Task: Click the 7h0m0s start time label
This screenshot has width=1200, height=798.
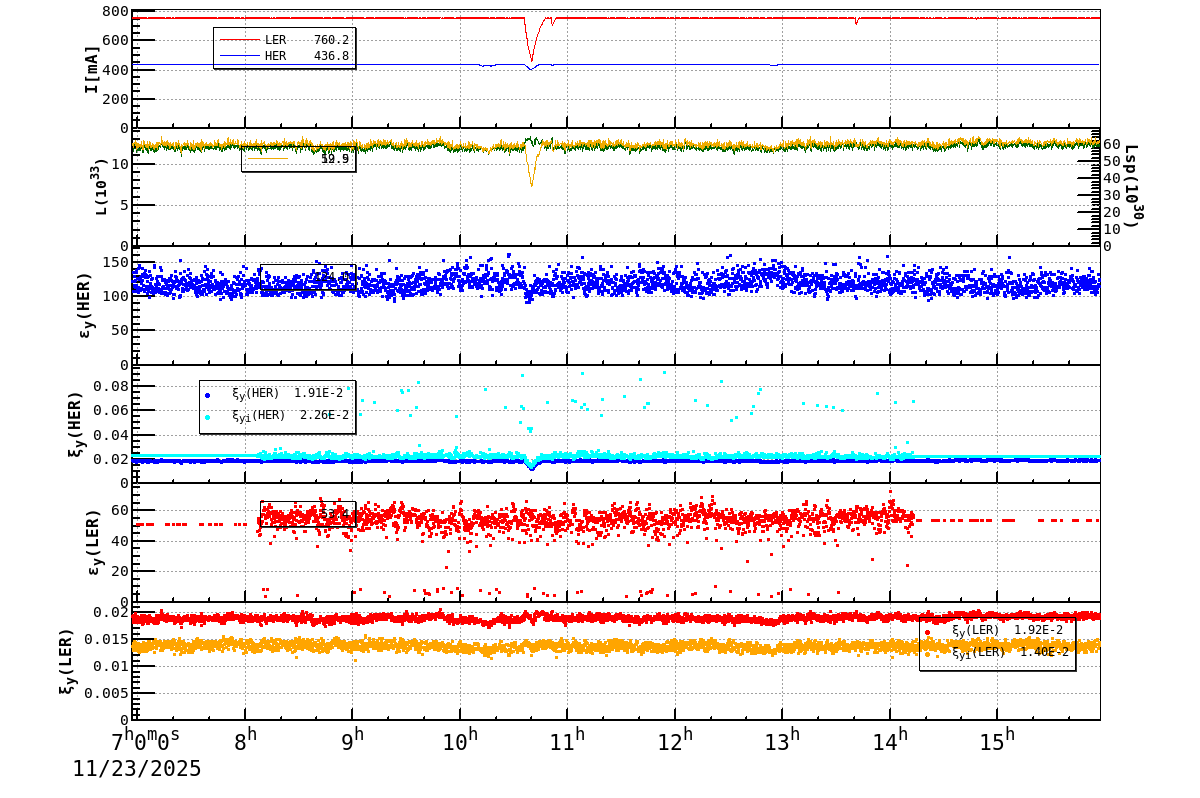Action: [146, 741]
